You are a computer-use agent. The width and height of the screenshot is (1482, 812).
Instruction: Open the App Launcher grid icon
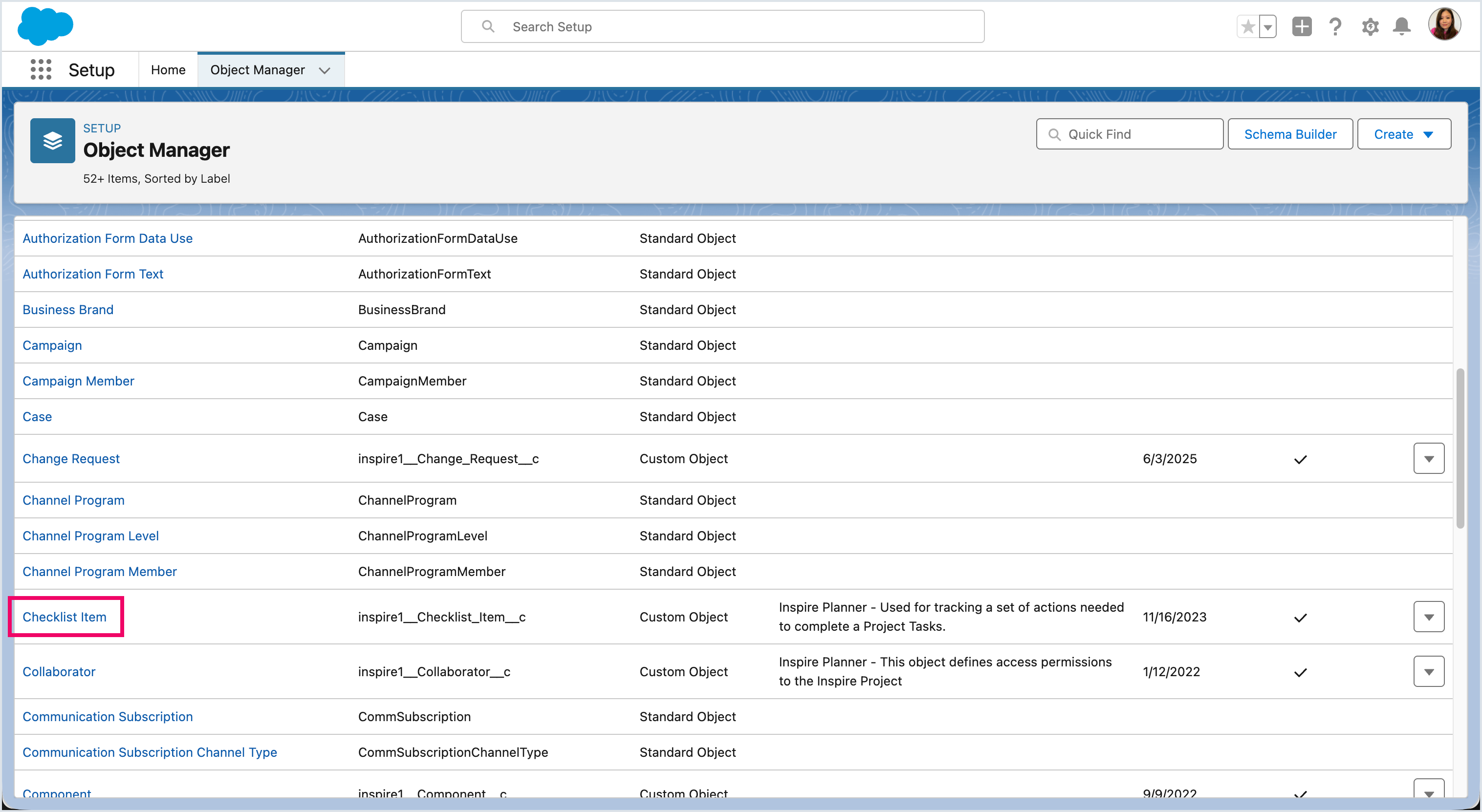click(41, 69)
